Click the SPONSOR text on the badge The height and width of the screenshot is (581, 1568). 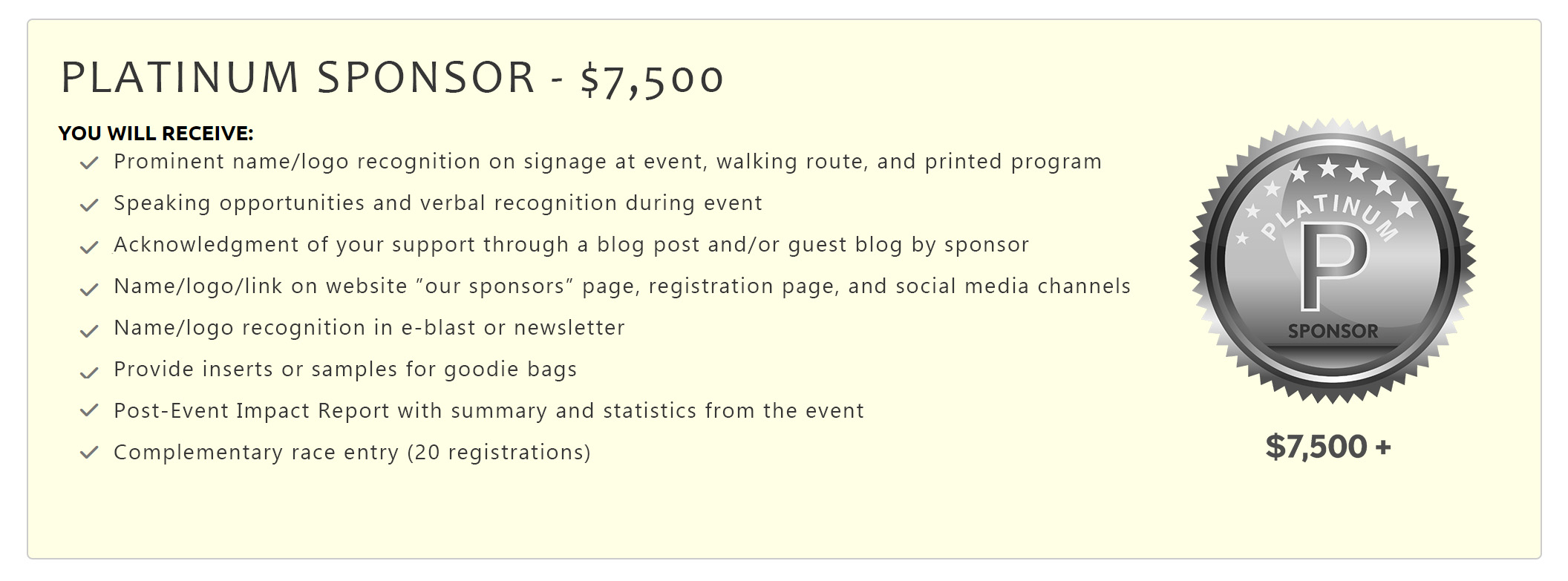point(1333,331)
